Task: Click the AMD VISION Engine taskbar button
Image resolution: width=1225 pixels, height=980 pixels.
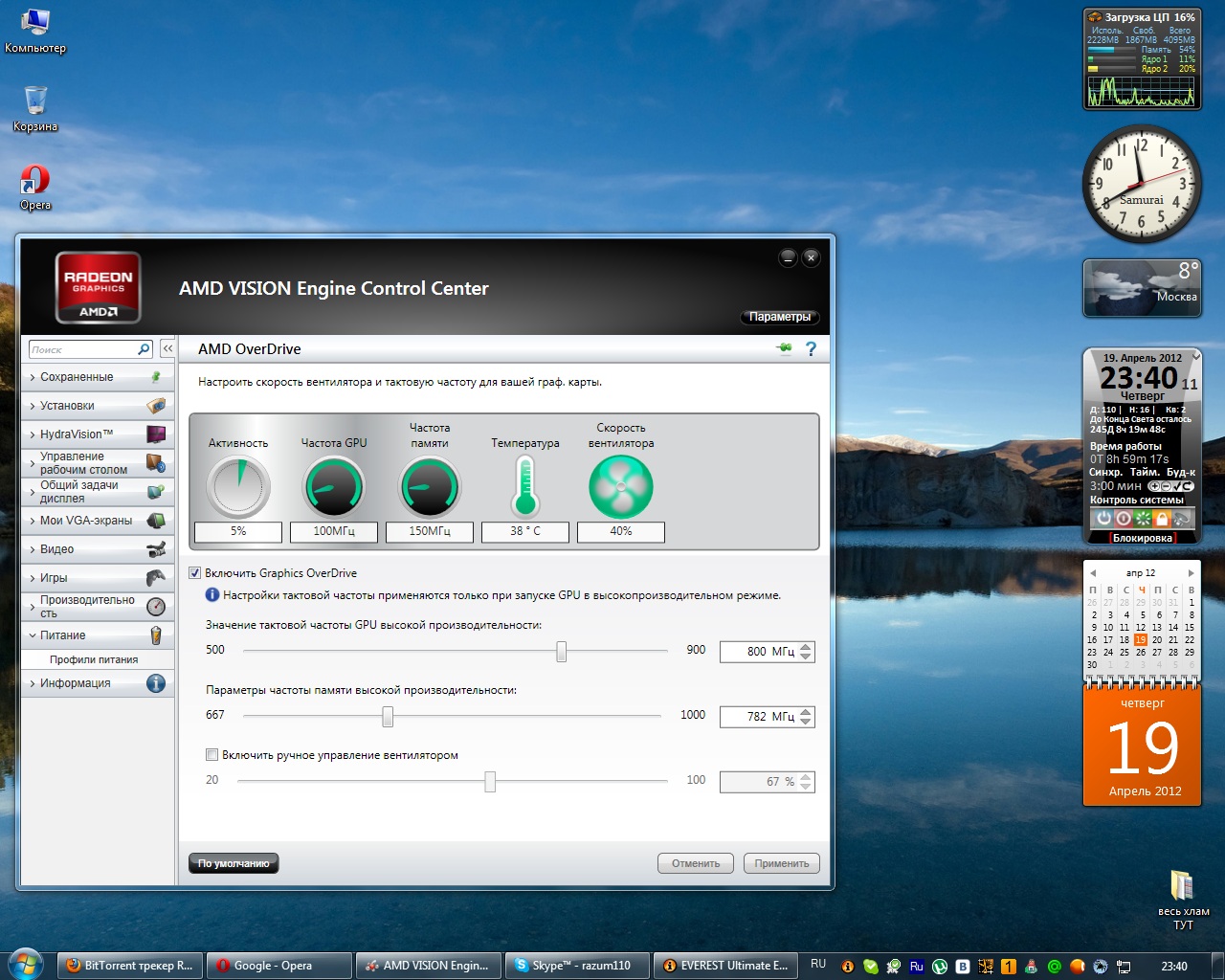Action: click(x=429, y=966)
